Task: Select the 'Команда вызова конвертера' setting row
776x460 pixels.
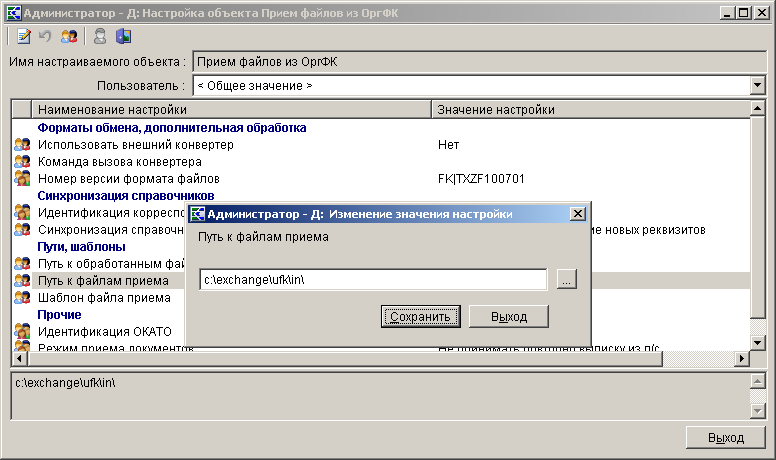Action: (x=120, y=162)
